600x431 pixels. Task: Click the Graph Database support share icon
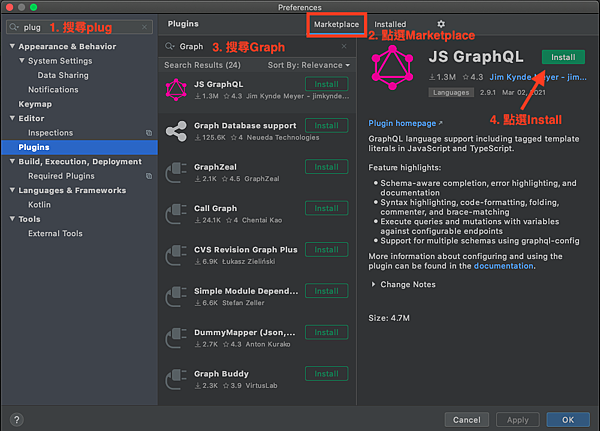[176, 131]
